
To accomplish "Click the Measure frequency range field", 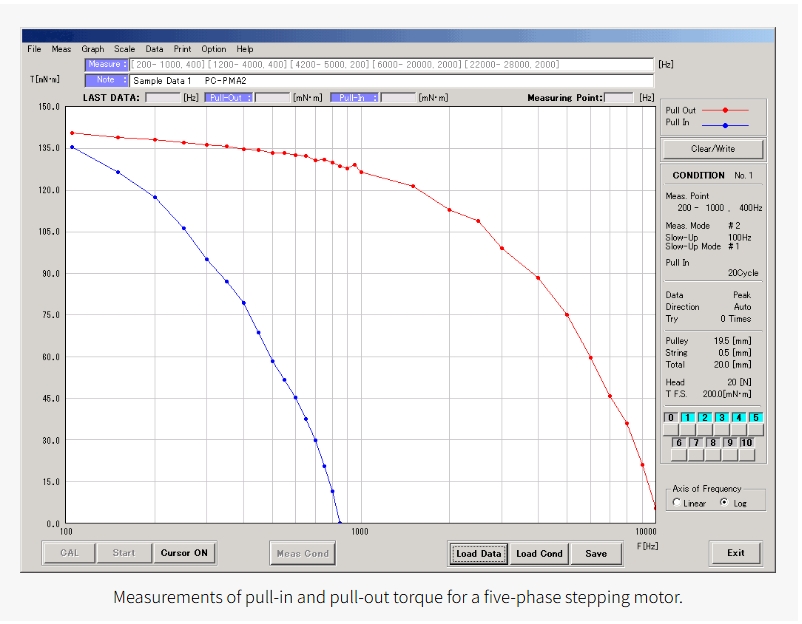I will [x=391, y=64].
